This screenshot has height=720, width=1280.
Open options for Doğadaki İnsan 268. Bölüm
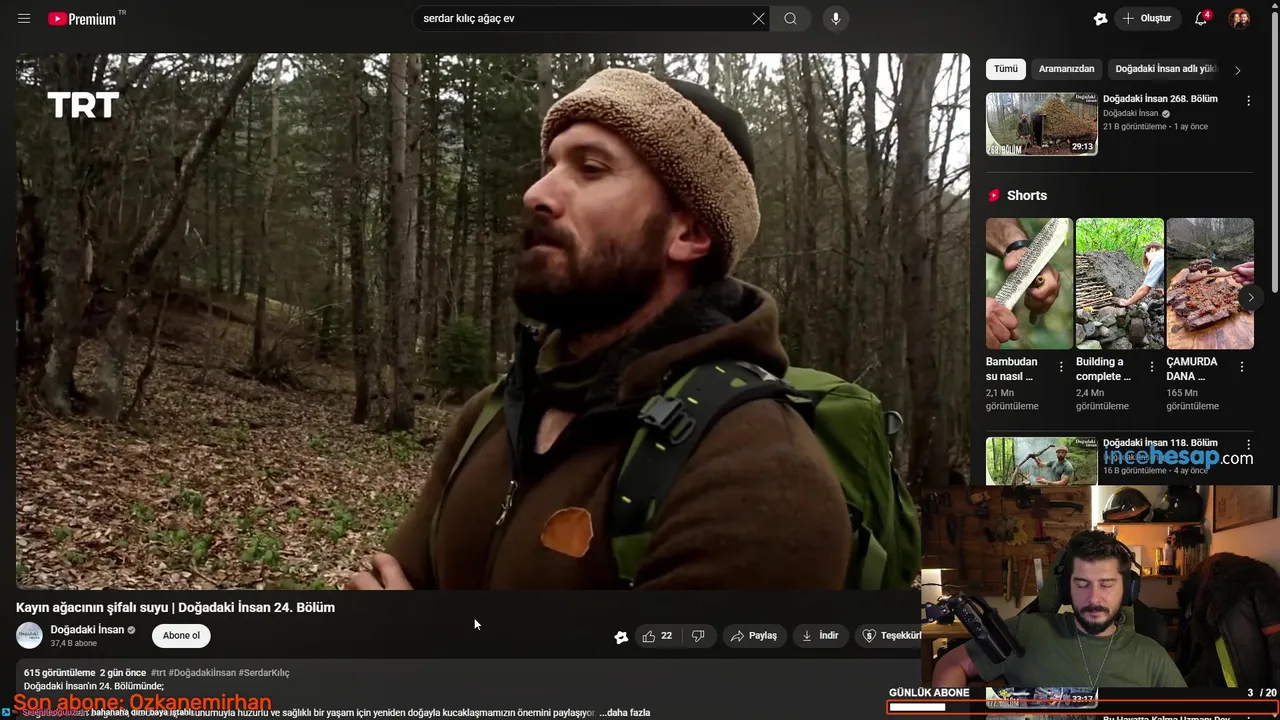coord(1248,101)
